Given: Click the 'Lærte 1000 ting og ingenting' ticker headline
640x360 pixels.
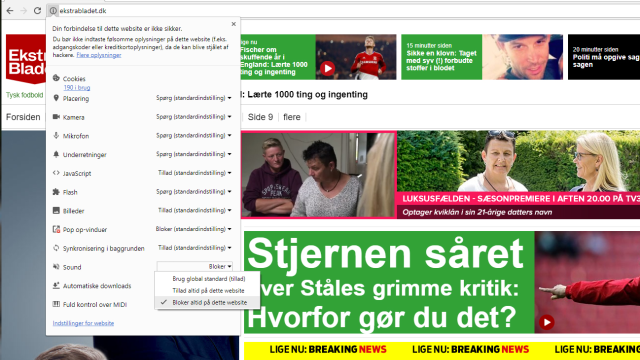Looking at the screenshot, I should [x=307, y=95].
